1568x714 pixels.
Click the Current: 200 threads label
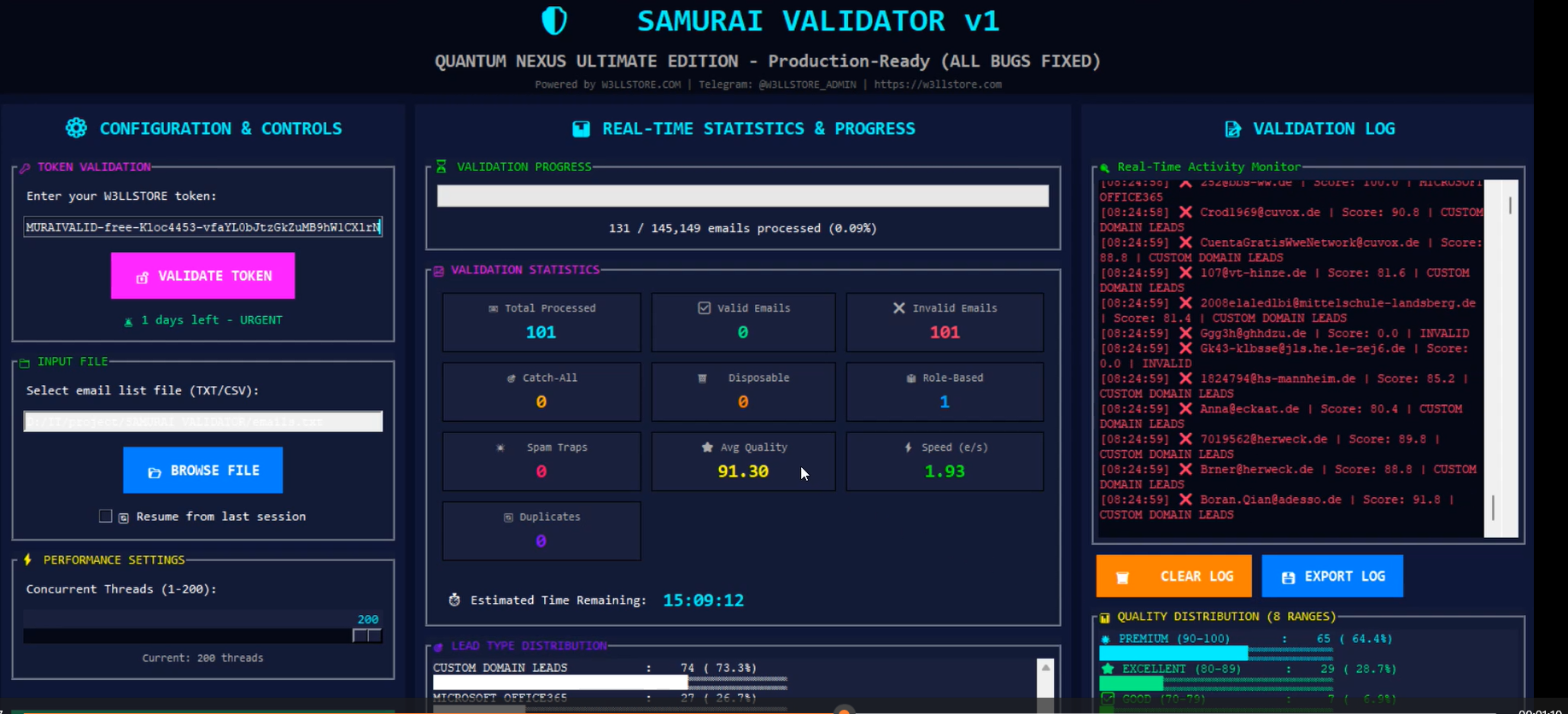202,658
